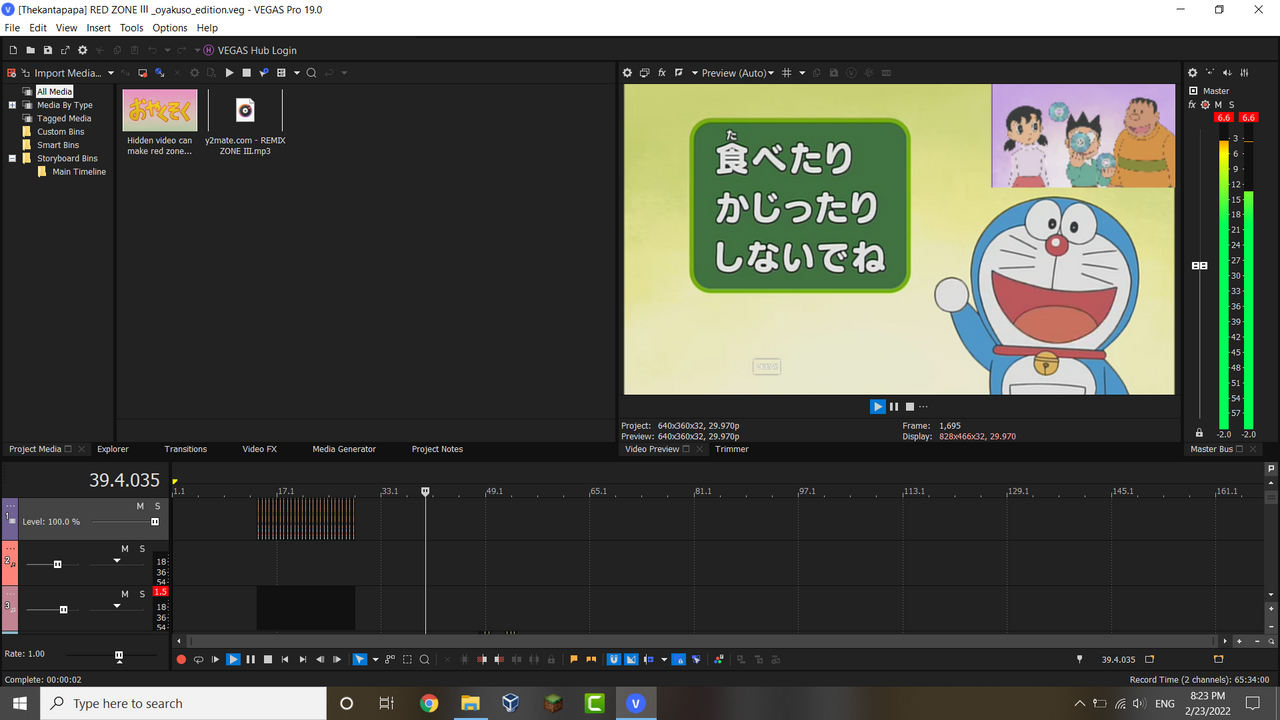Click Master bus fx button
This screenshot has width=1280, height=720.
tap(1192, 105)
